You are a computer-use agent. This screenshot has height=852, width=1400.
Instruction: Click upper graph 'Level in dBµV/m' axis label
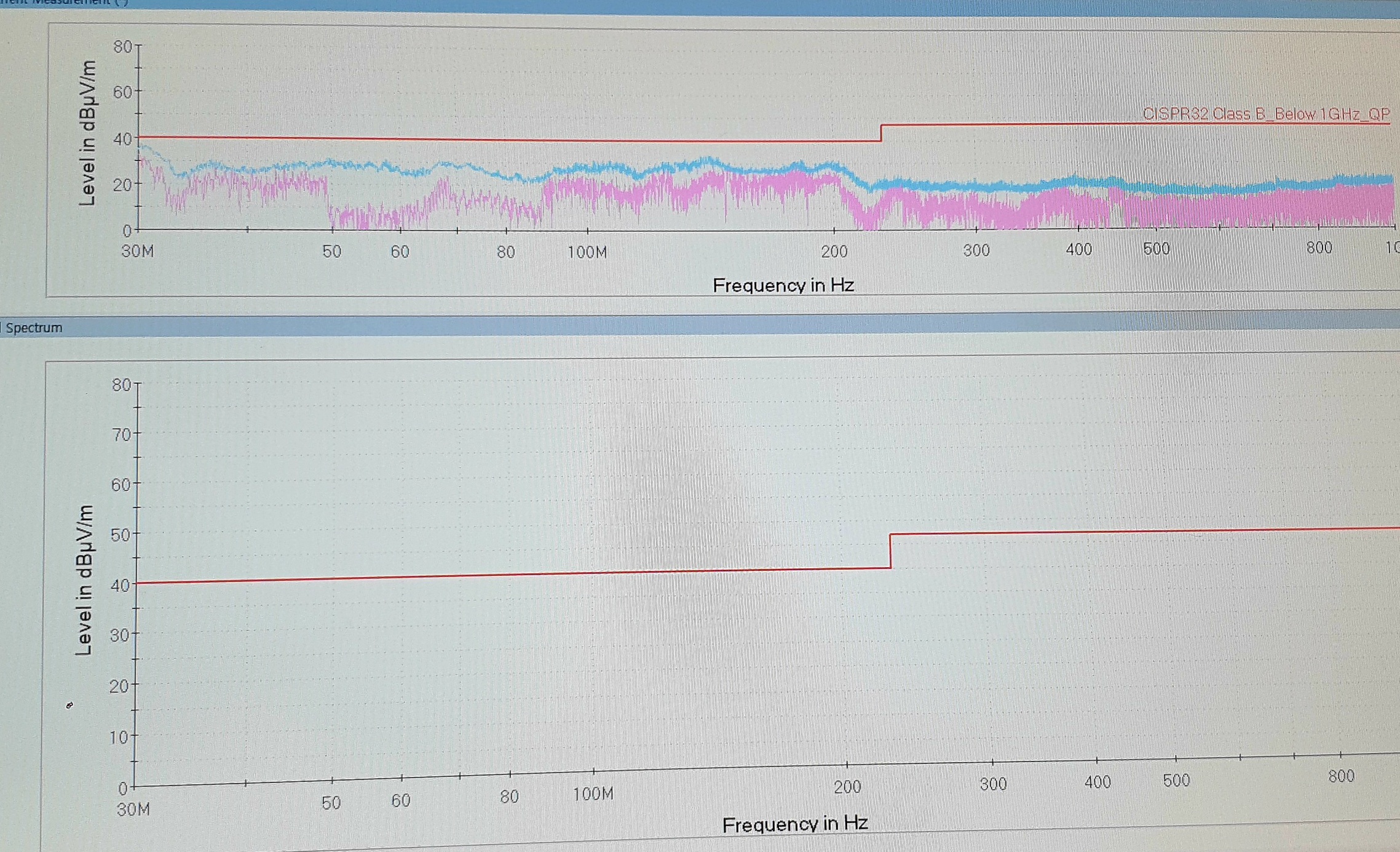88,133
